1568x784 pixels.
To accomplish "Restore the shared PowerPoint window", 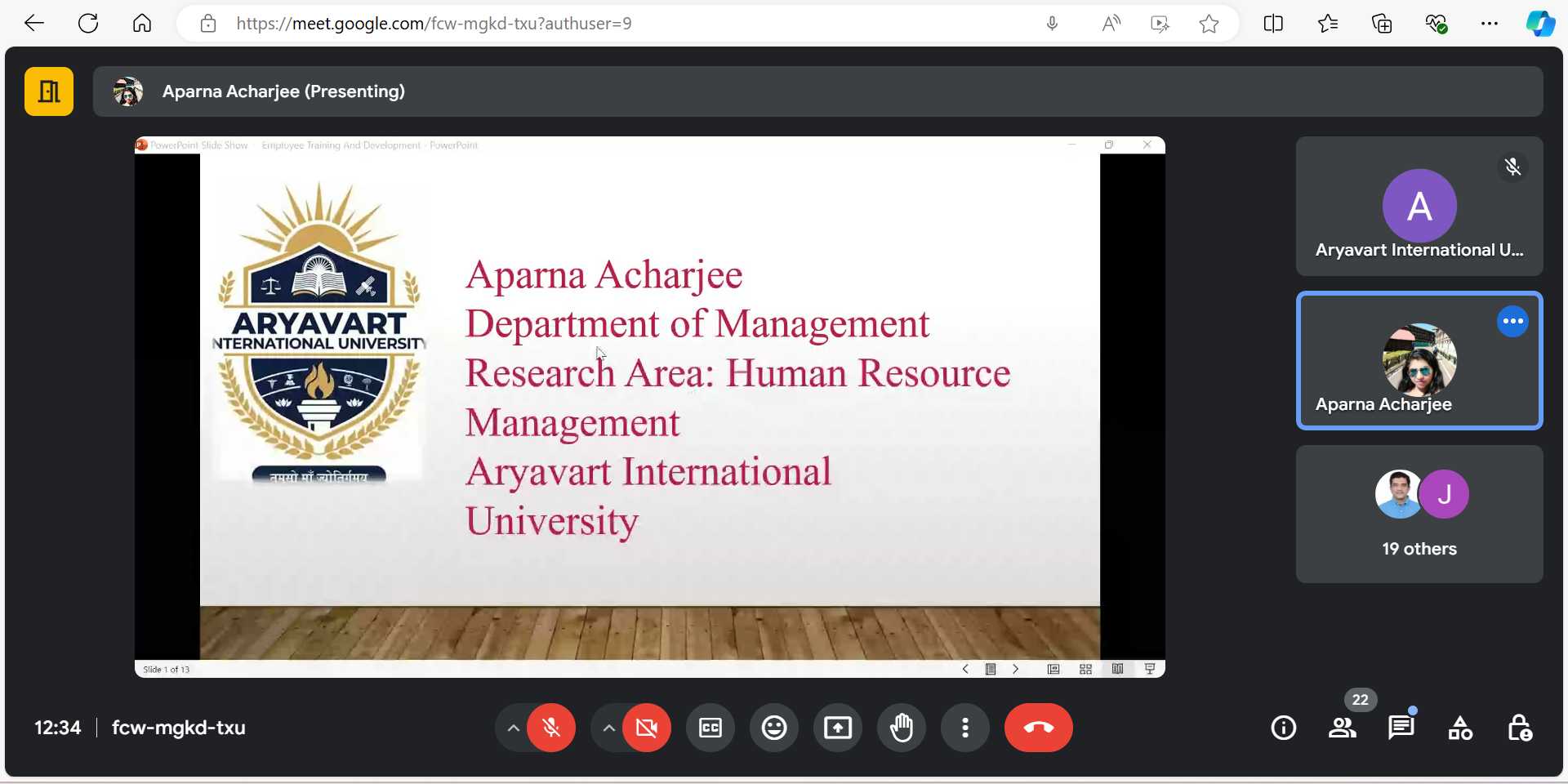I will (1109, 145).
